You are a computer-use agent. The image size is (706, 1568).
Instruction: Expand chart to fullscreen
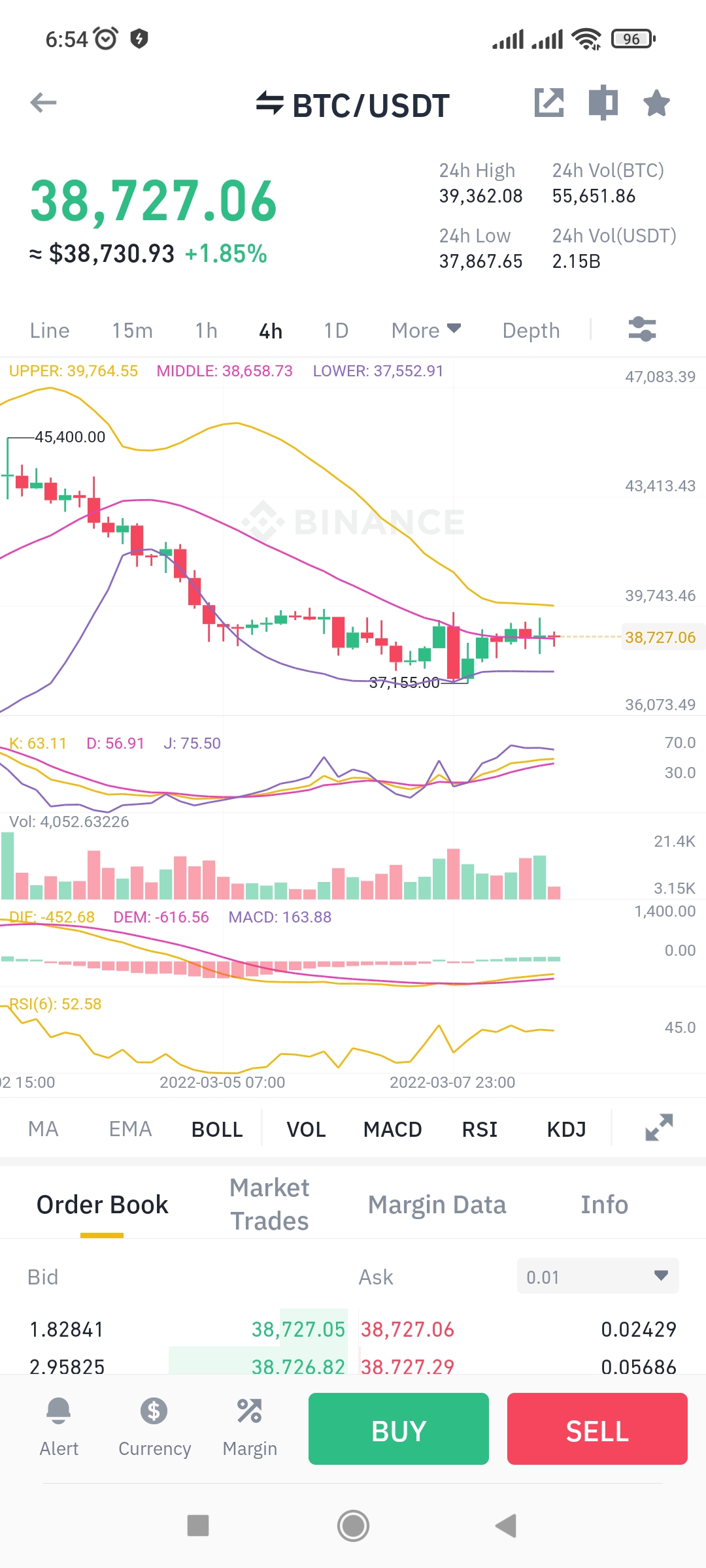pyautogui.click(x=659, y=1128)
